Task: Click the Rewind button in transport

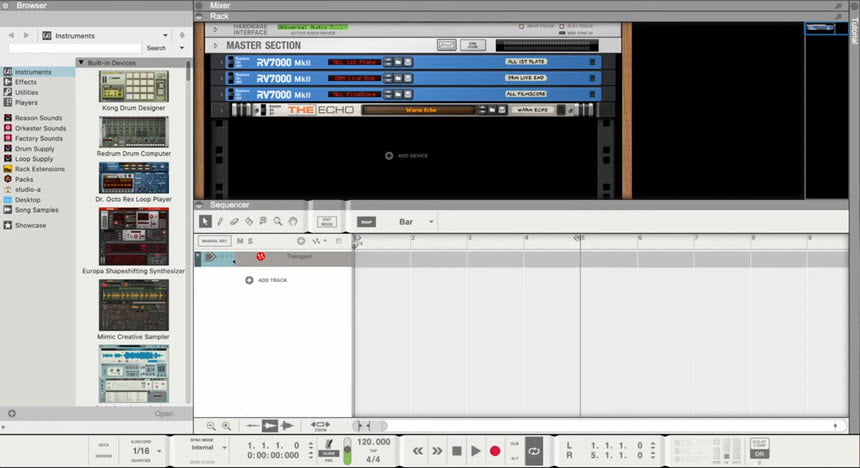Action: 417,451
